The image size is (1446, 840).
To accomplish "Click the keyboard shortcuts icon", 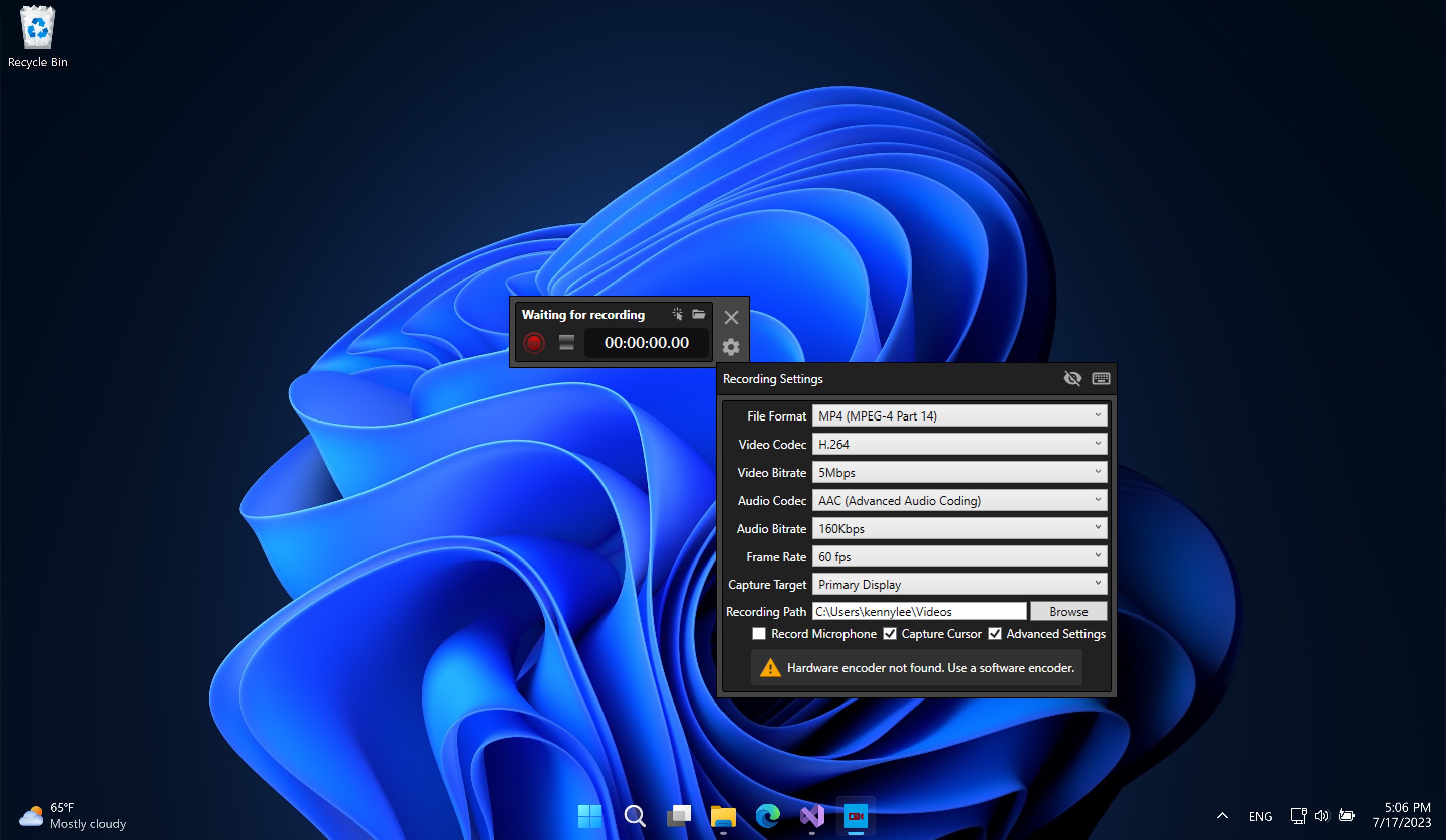I will tap(1101, 378).
